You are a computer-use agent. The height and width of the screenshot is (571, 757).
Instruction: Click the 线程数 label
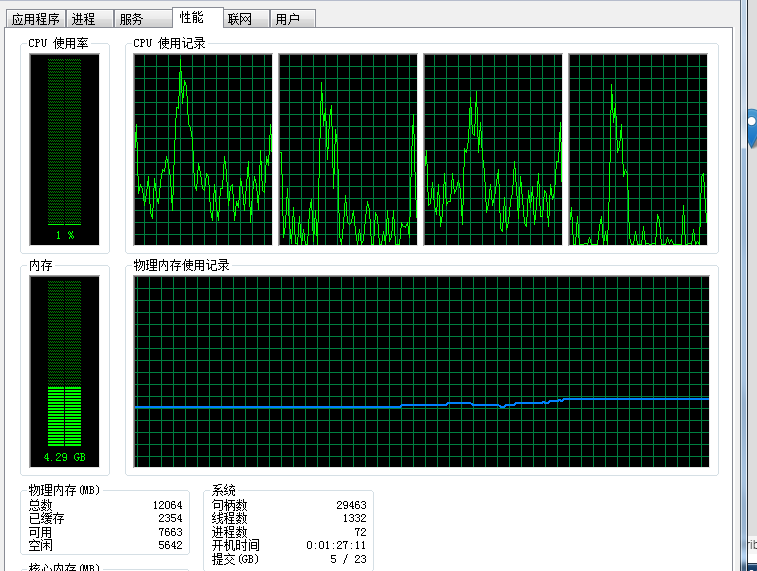(229, 518)
